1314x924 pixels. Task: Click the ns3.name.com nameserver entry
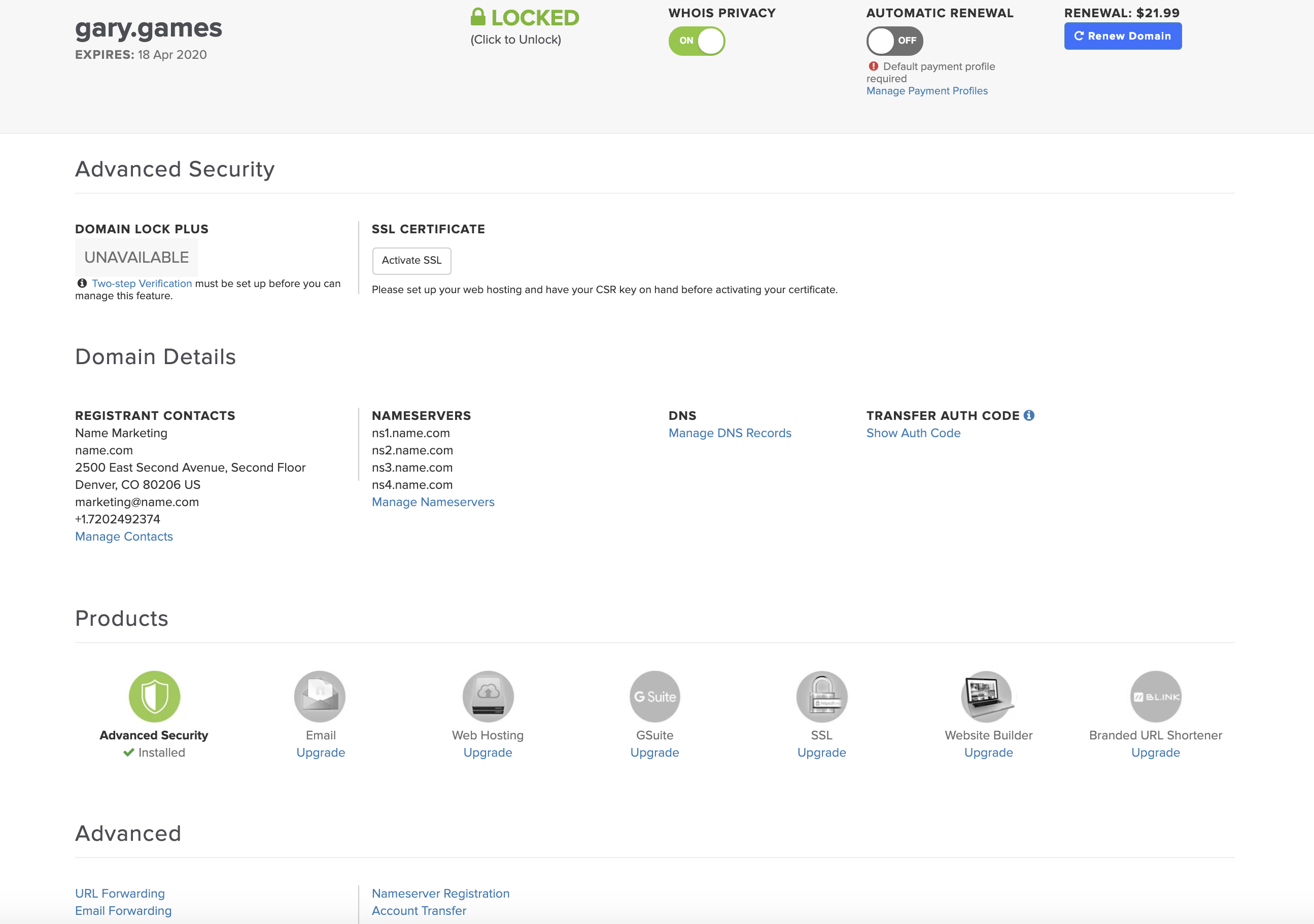point(412,468)
